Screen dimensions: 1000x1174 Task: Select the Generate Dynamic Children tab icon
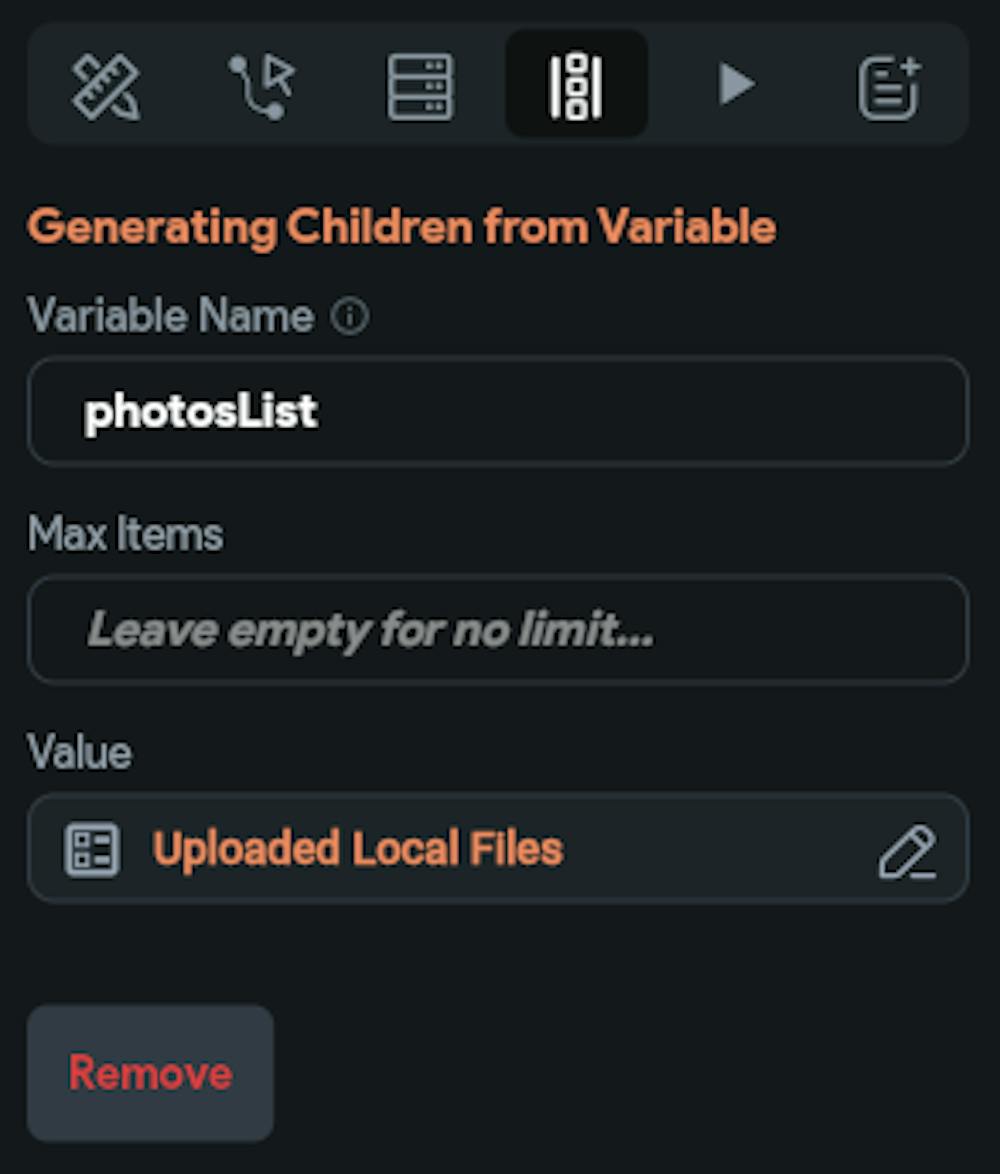[x=576, y=86]
